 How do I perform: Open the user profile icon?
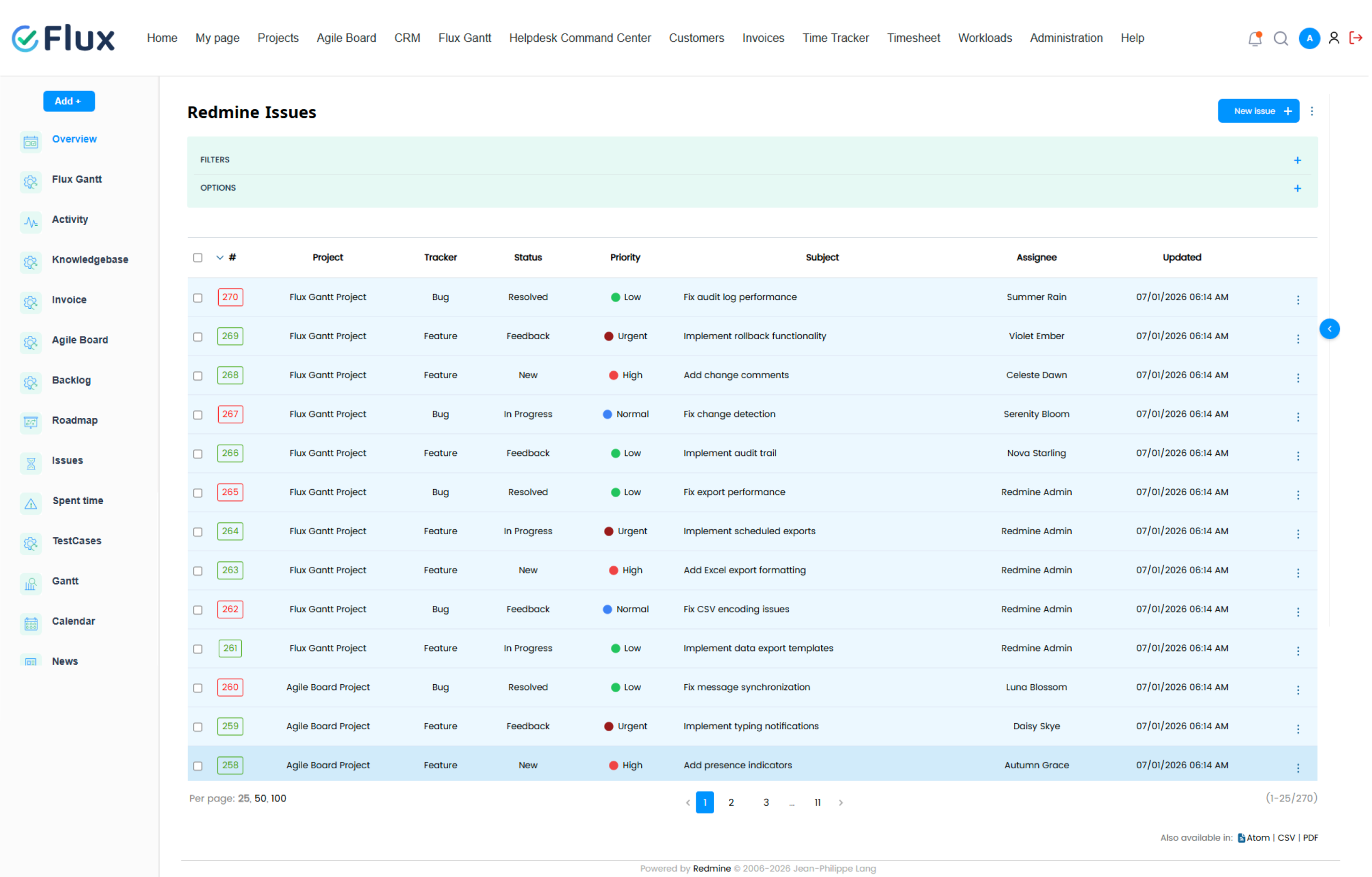coord(1333,38)
